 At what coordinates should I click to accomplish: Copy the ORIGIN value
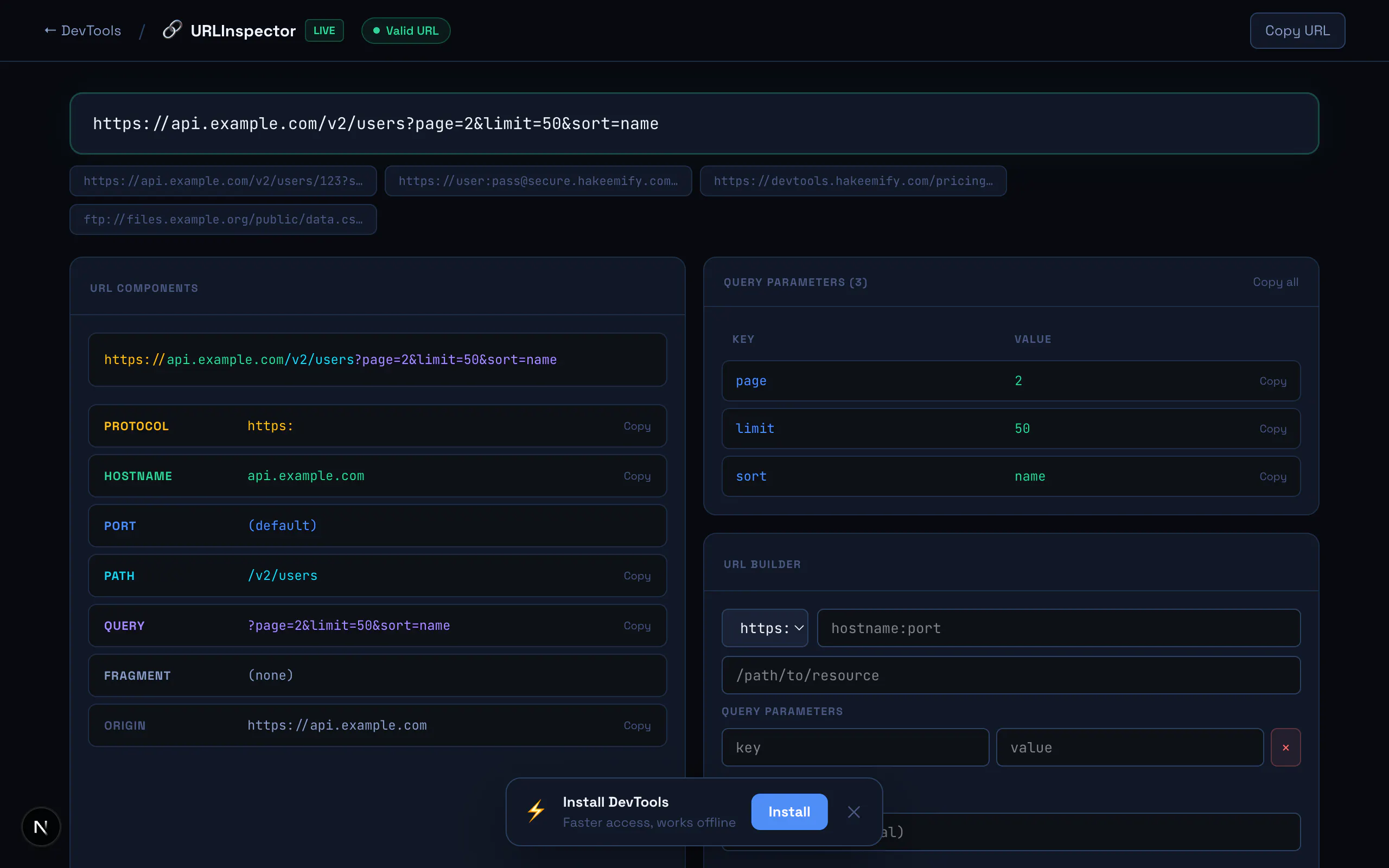click(637, 726)
